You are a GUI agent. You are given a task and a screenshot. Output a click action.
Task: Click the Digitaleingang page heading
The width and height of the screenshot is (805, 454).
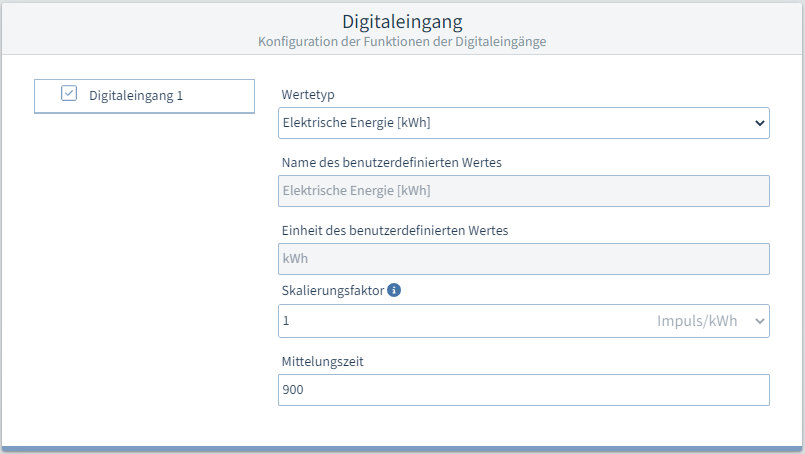[x=402, y=21]
